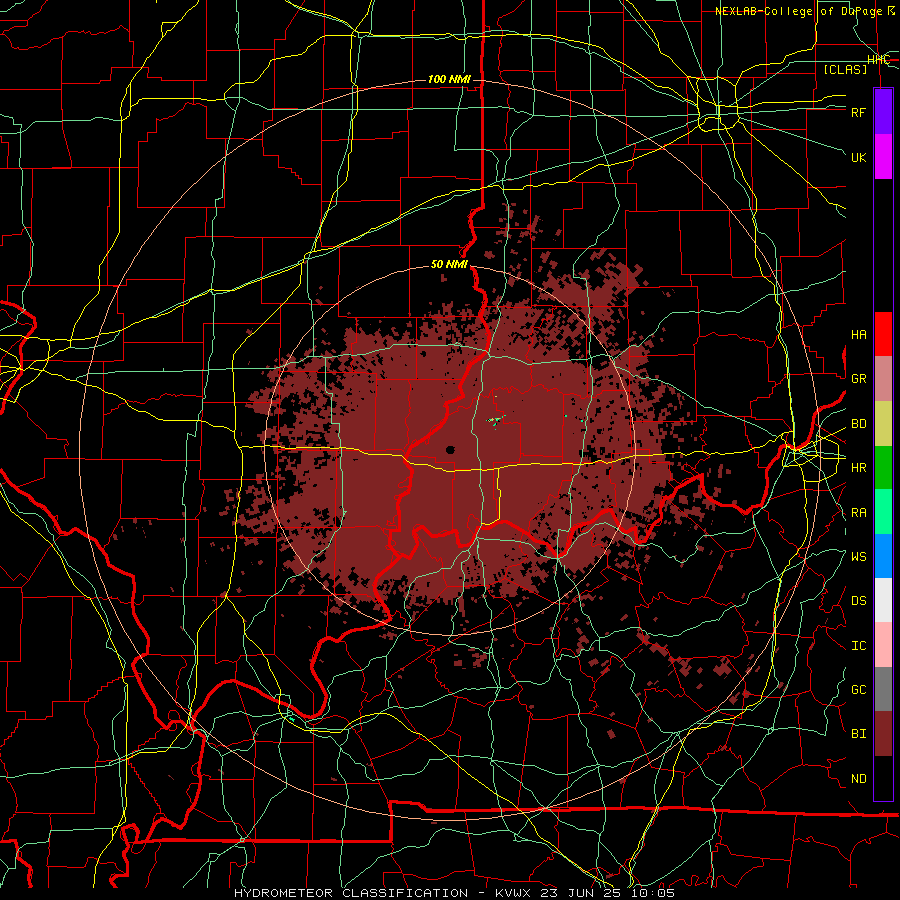
Task: Click the black radar site dot at center
Action: (x=450, y=449)
